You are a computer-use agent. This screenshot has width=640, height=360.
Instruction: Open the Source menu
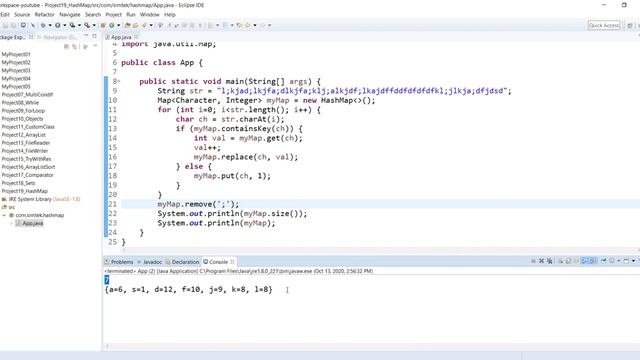tap(22, 14)
